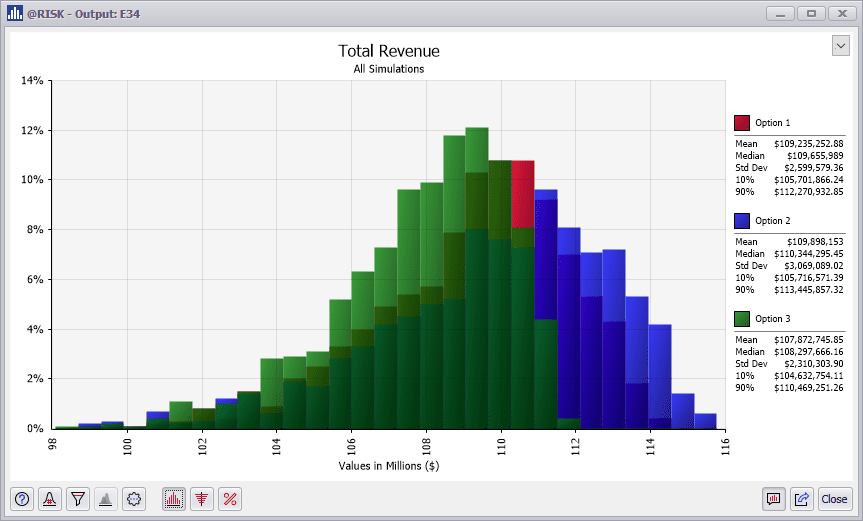863x521 pixels.
Task: Click the red Option 1 color swatch
Action: pos(742,123)
